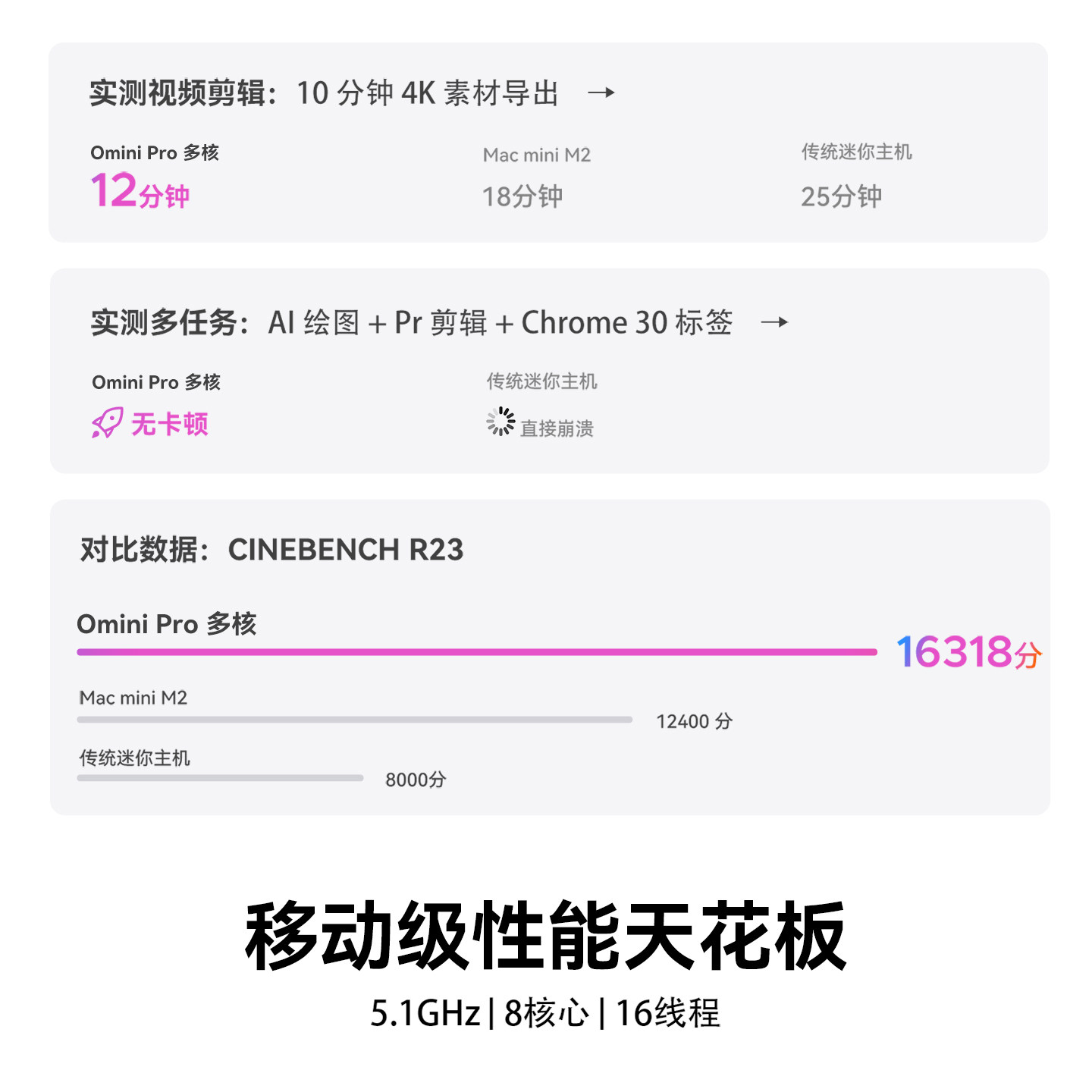Click the loading spinner icon
The height and width of the screenshot is (1092, 1092).
pyautogui.click(x=500, y=422)
